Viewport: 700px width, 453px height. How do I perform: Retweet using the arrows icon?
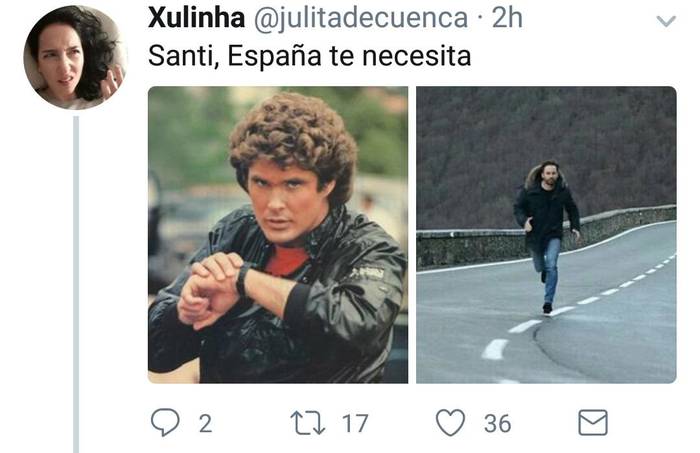click(308, 423)
